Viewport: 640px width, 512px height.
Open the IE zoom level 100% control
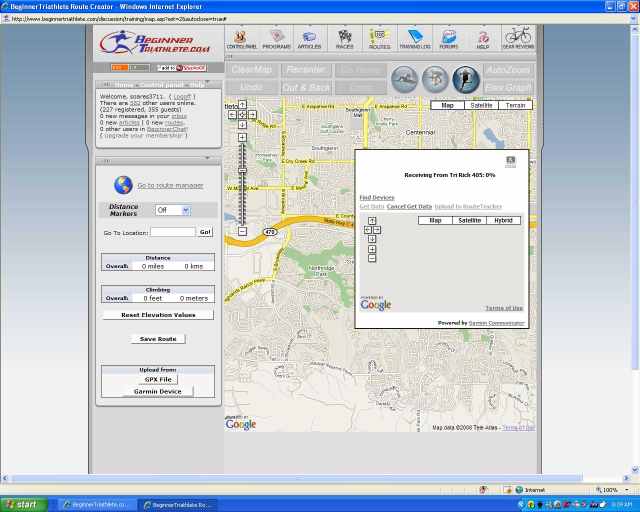[x=611, y=490]
